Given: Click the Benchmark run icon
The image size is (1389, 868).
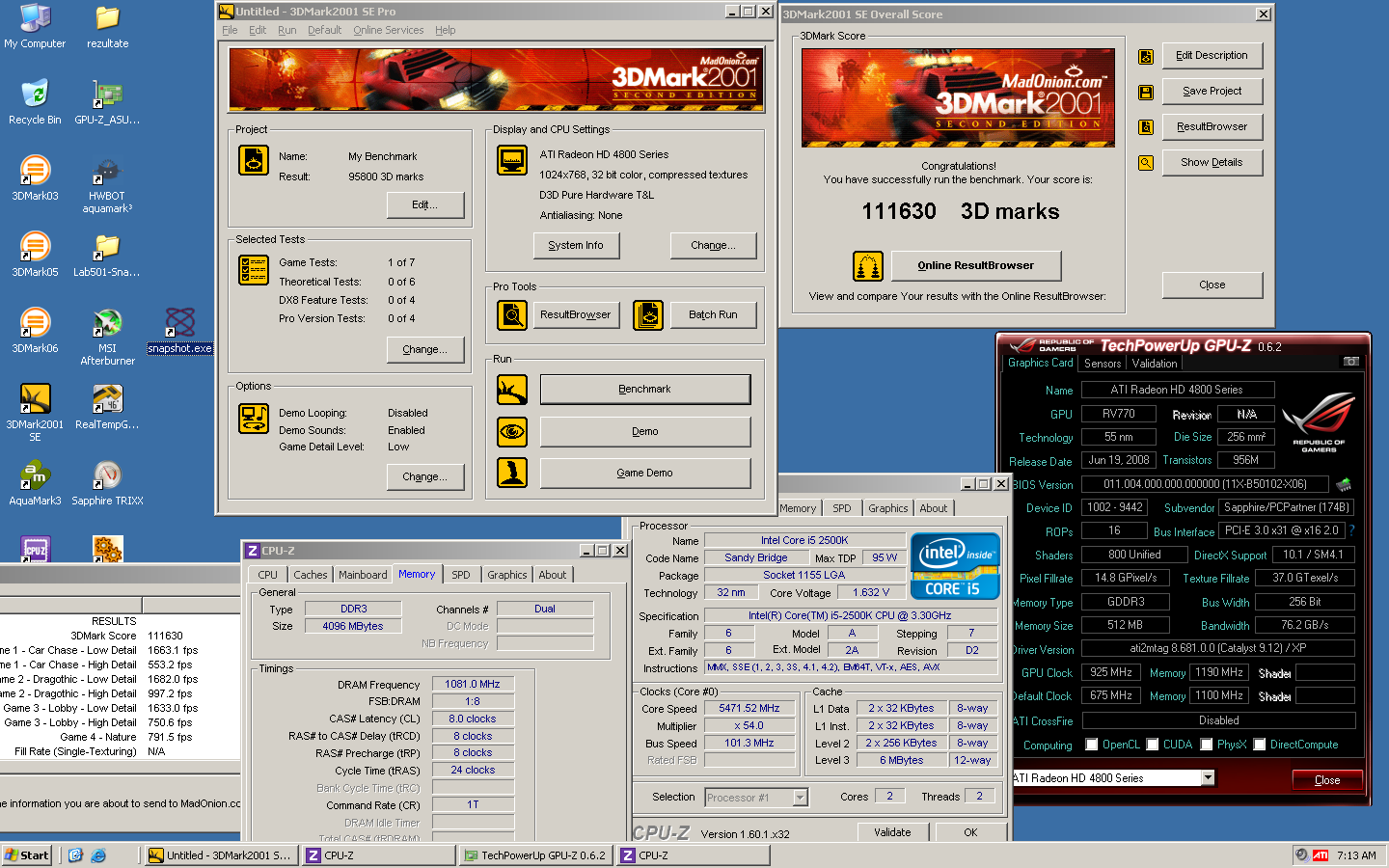Looking at the screenshot, I should point(512,390).
